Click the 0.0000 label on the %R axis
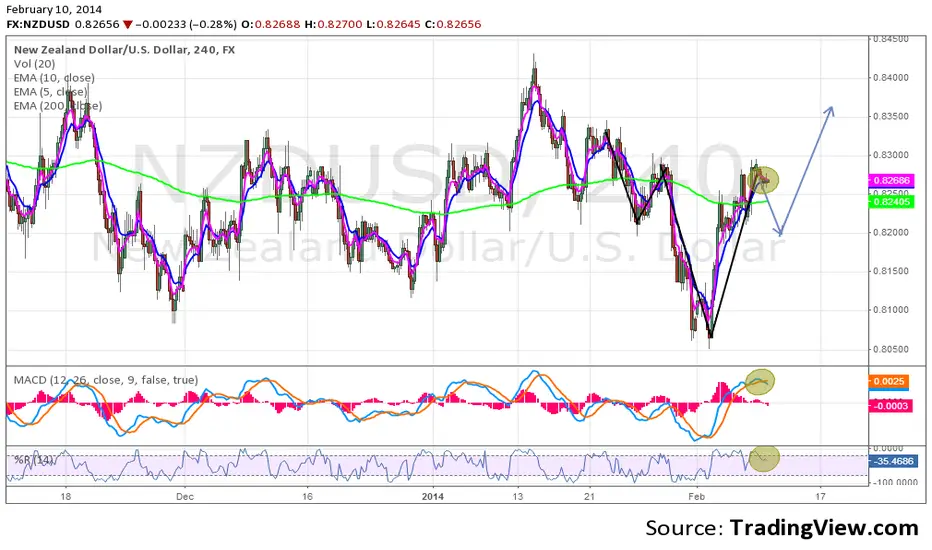Viewport: 932px width, 550px height. (887, 448)
